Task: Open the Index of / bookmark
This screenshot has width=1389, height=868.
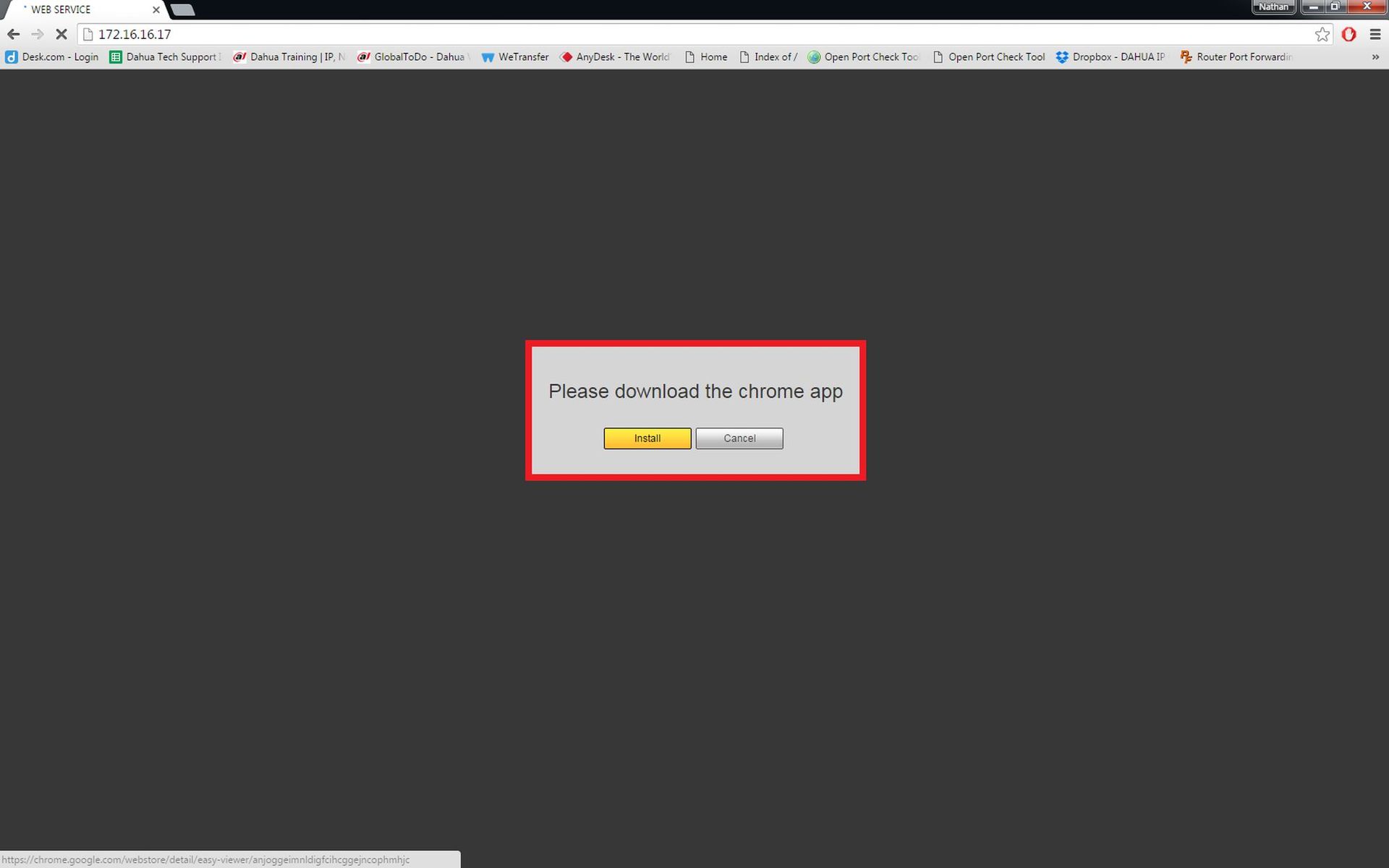Action: click(x=768, y=57)
